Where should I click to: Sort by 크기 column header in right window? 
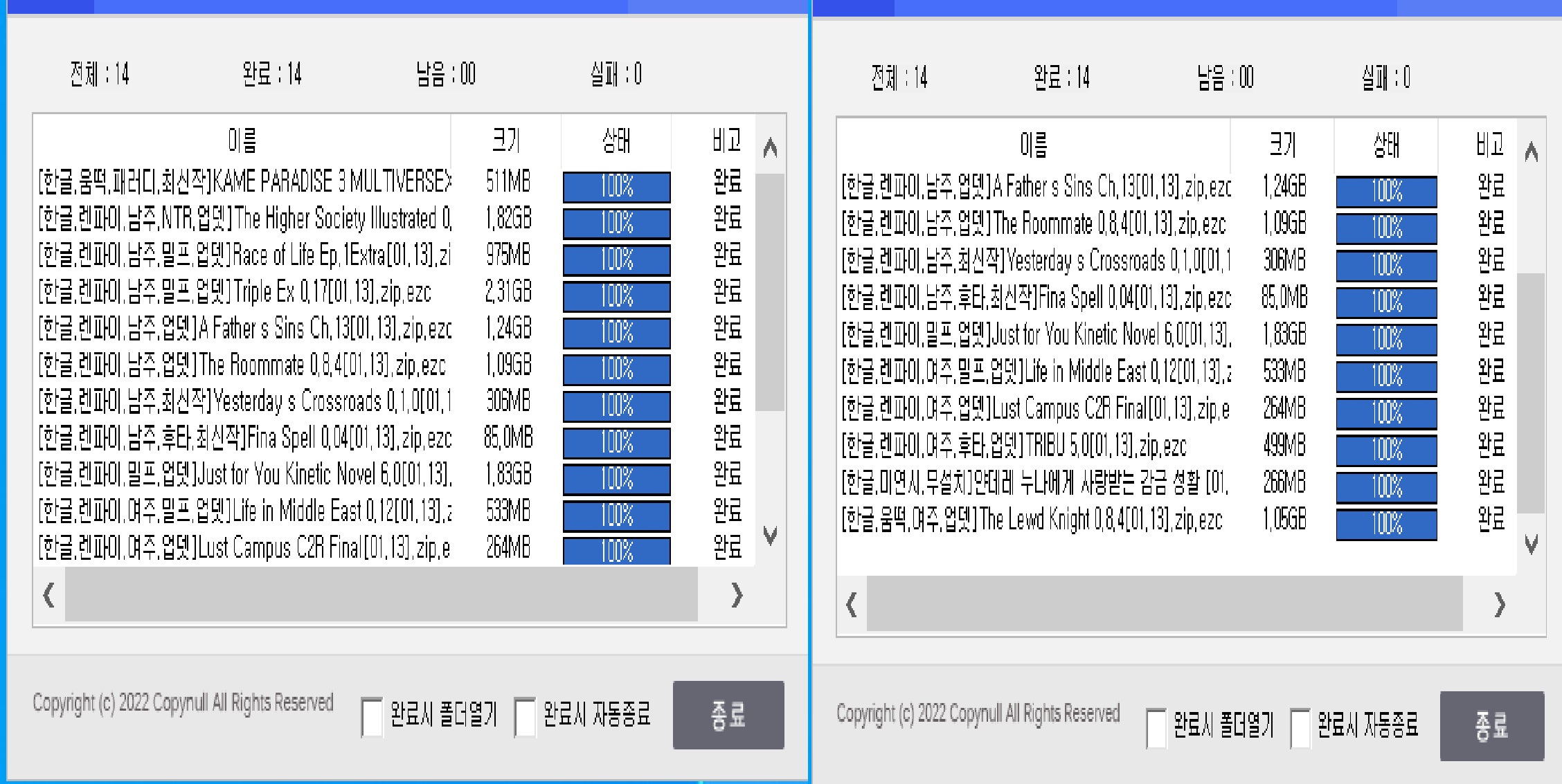[1282, 145]
